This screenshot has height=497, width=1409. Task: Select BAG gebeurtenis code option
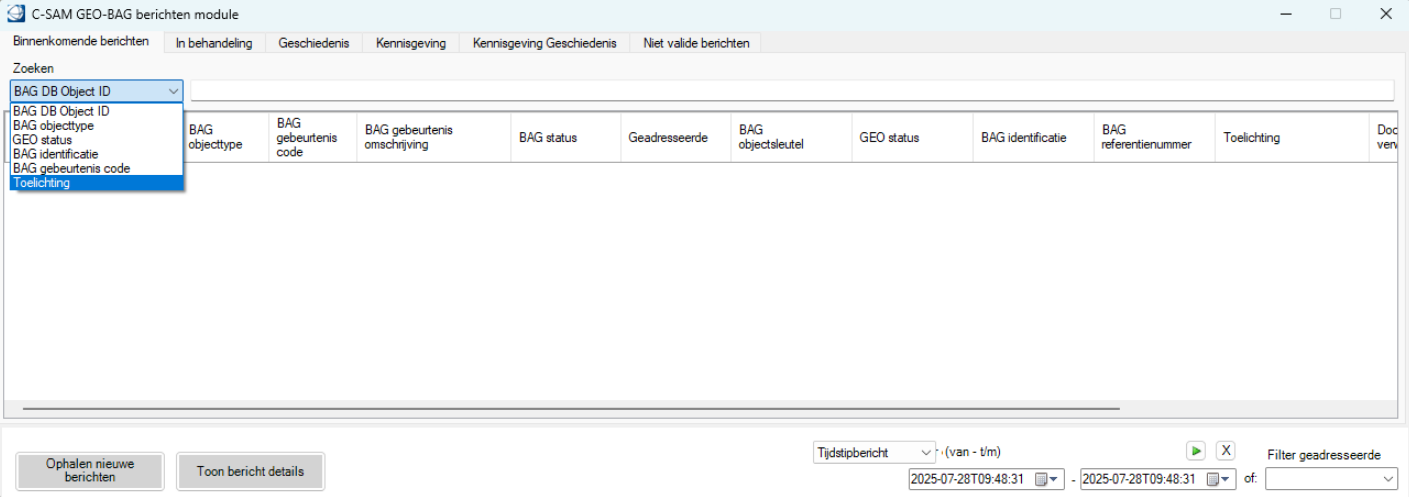[x=97, y=168]
